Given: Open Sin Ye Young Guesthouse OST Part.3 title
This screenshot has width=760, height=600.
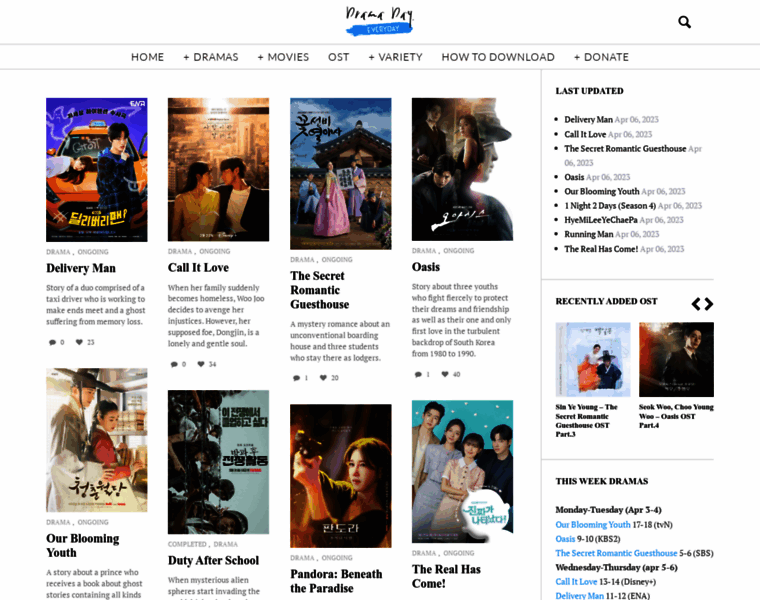Looking at the screenshot, I should [586, 421].
